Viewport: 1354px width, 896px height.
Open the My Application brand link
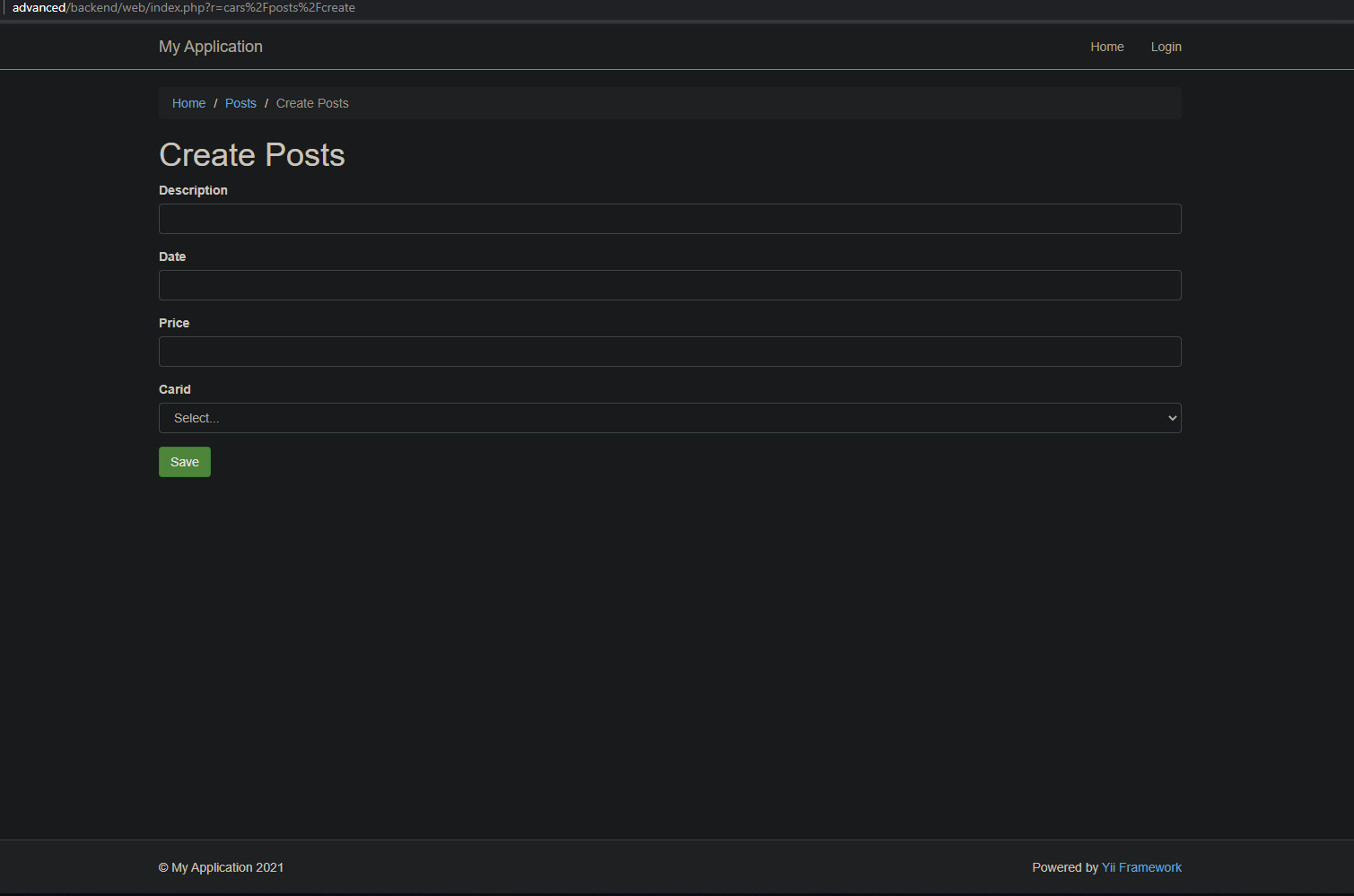[211, 47]
